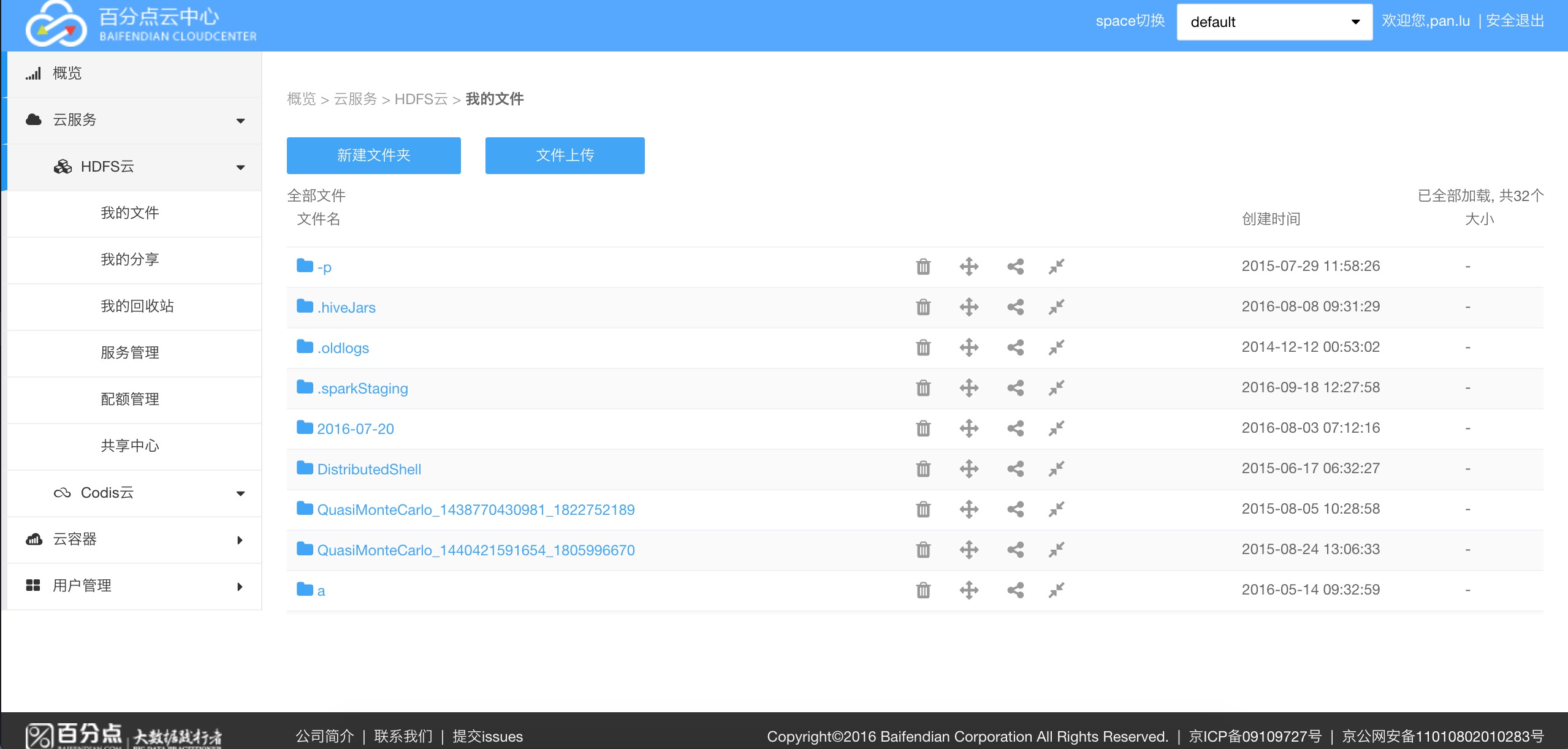Click trash icon for .hiveJars folder
This screenshot has width=1568, height=749.
click(923, 306)
